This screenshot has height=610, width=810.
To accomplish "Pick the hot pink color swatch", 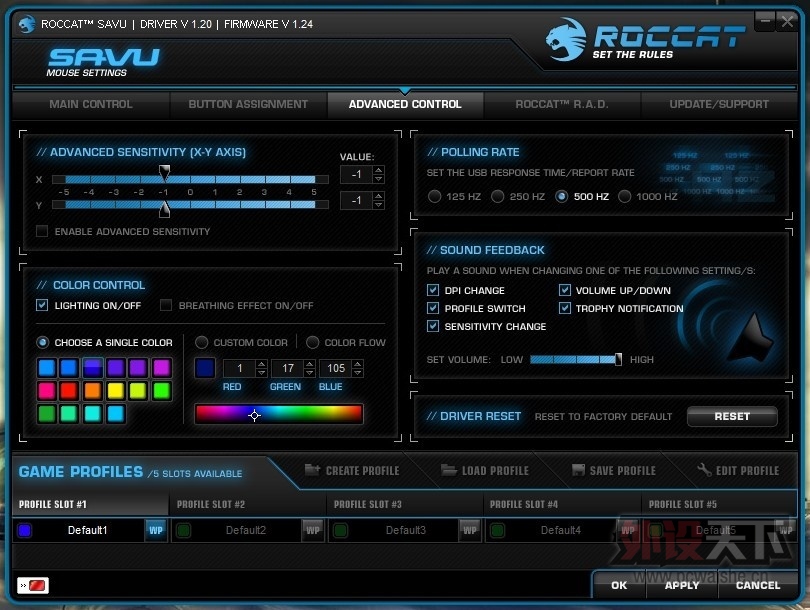I will 46,391.
